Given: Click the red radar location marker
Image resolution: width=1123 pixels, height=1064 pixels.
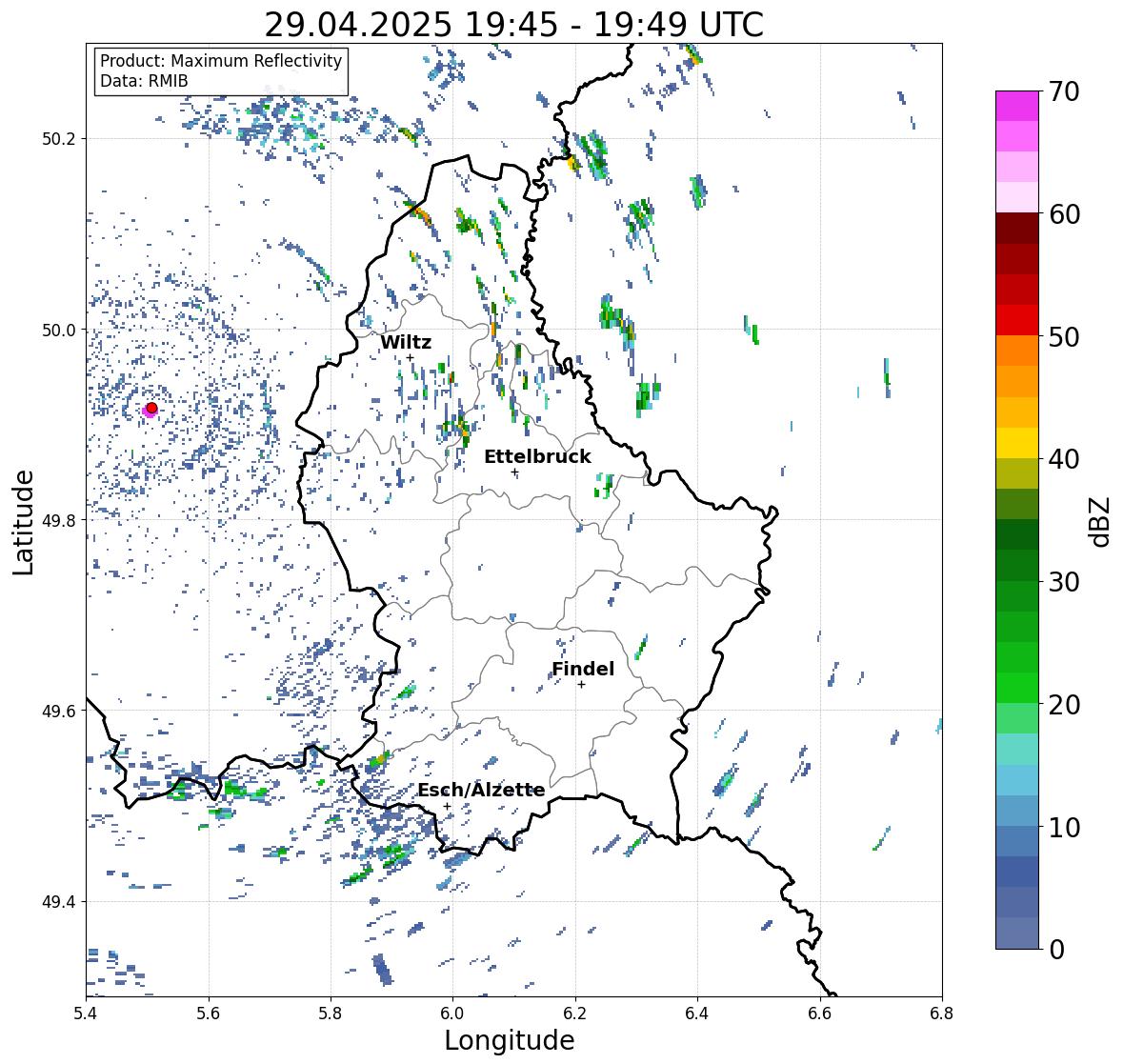Looking at the screenshot, I should (151, 408).
